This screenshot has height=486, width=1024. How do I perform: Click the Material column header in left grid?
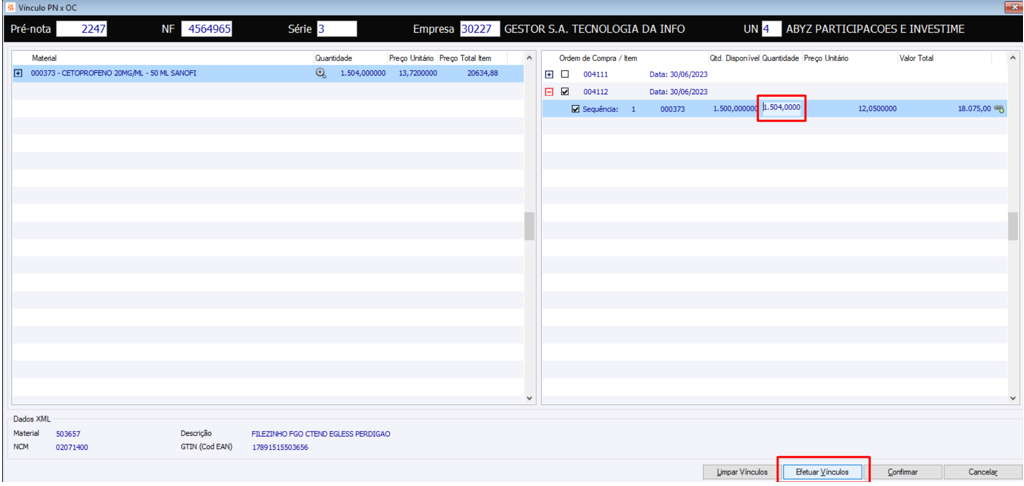pos(163,58)
